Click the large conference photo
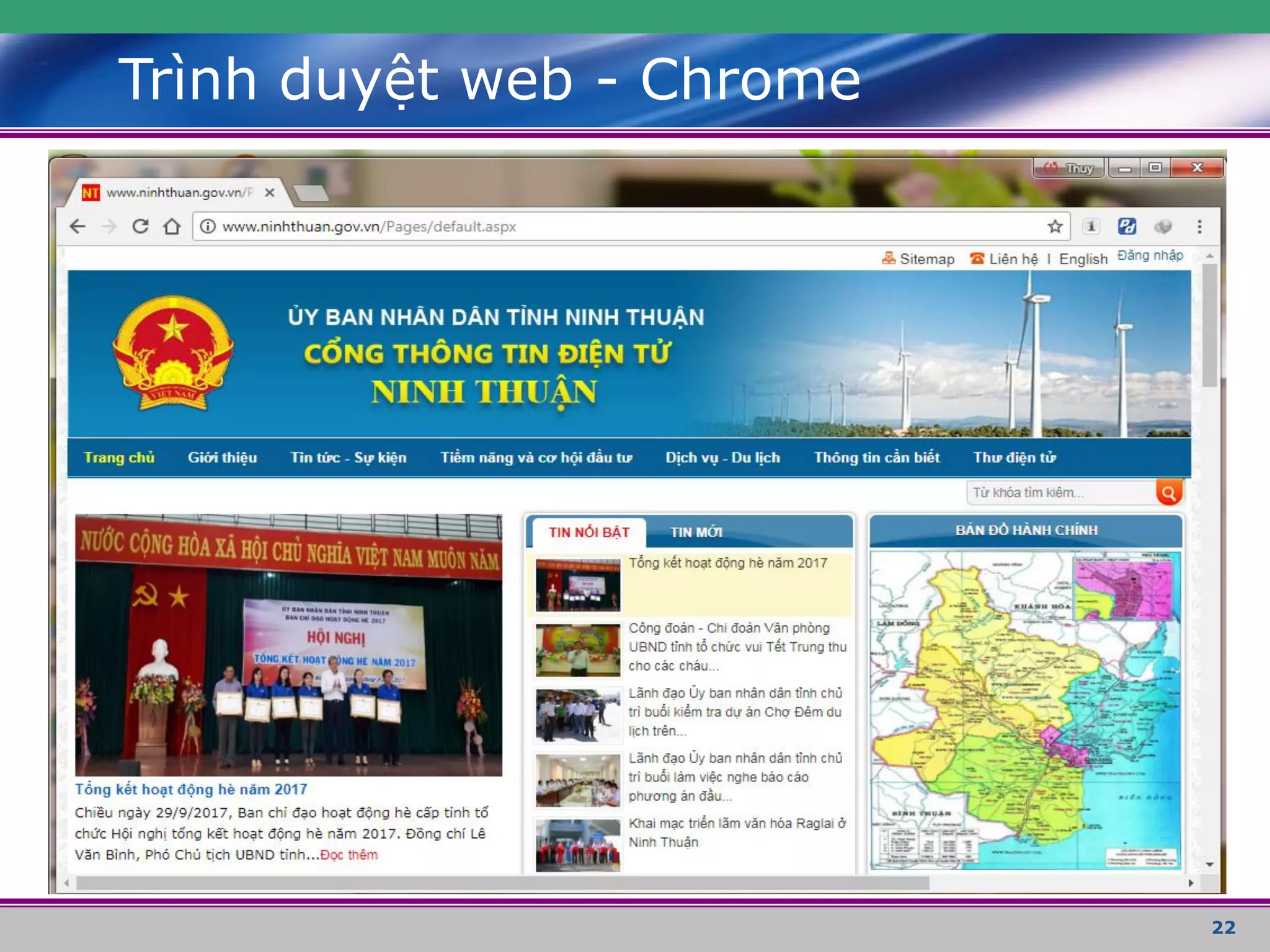This screenshot has height=952, width=1270. [288, 645]
